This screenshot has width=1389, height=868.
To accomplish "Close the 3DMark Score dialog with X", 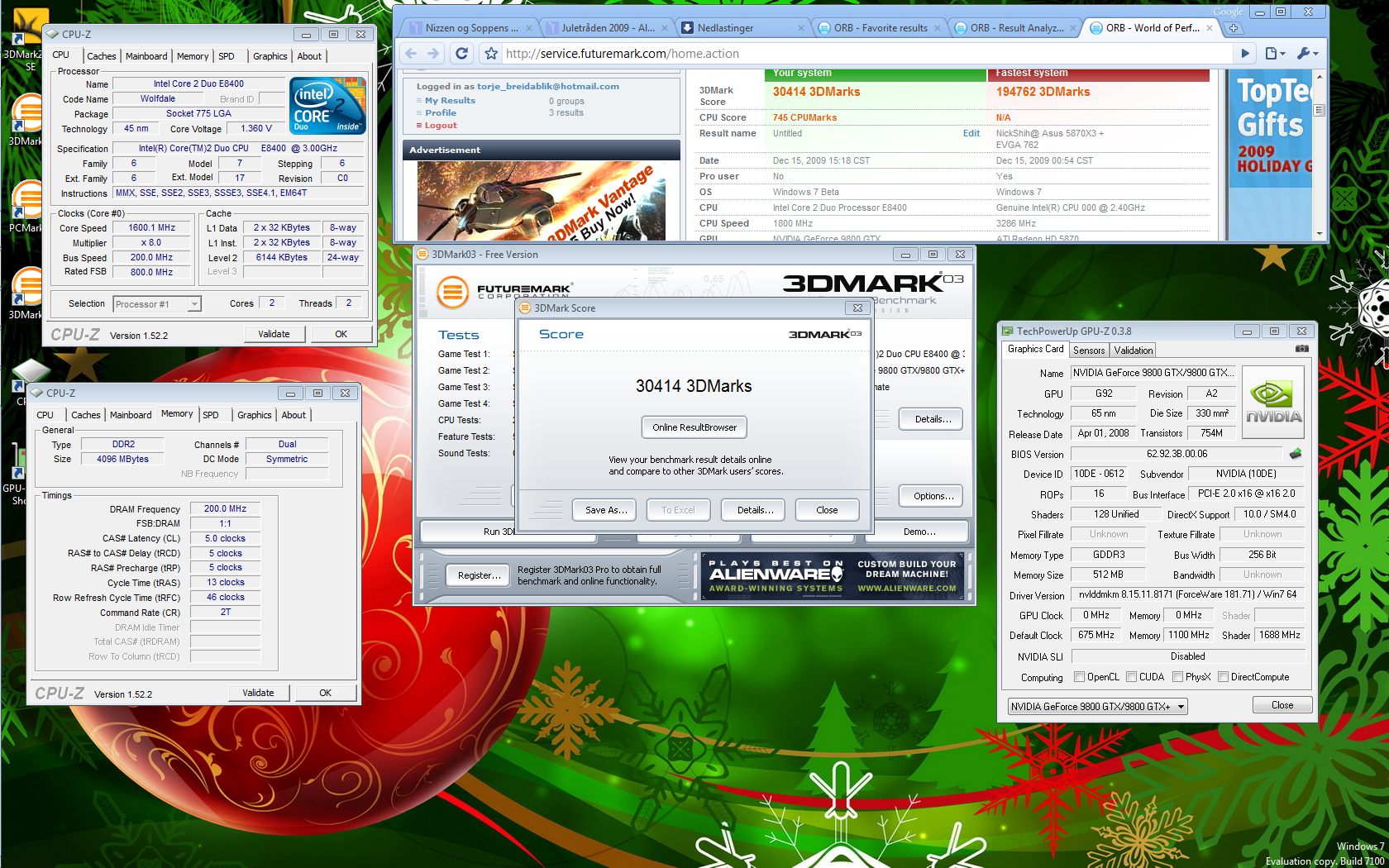I will 857,308.
